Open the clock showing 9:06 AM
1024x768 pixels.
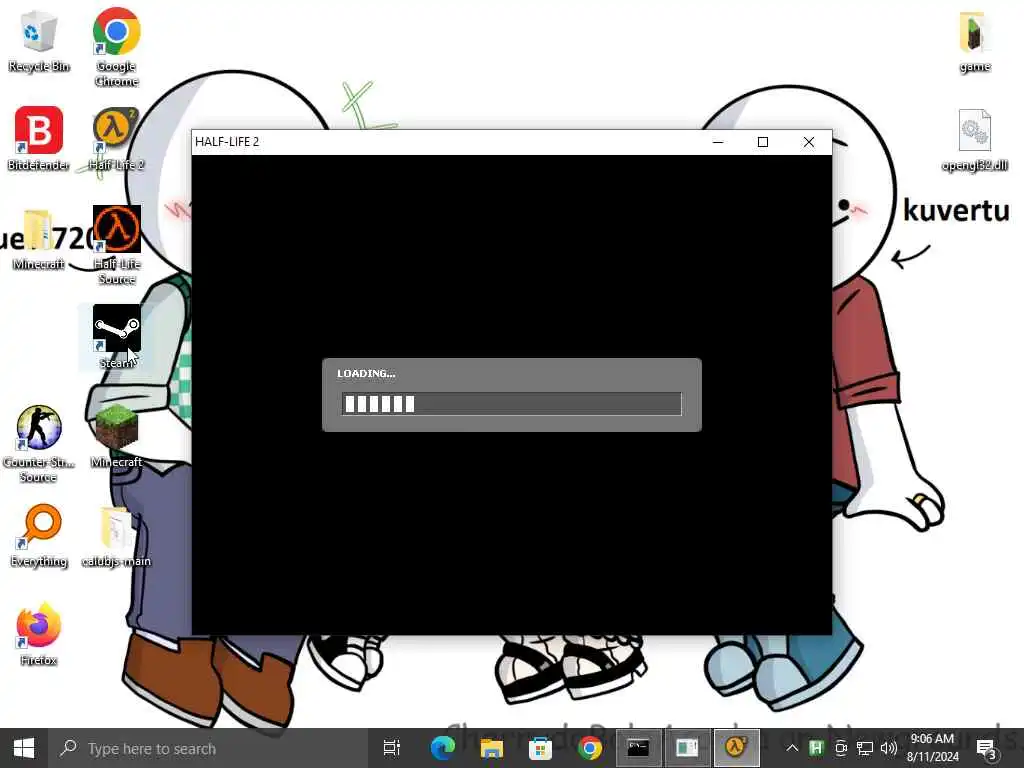(932, 748)
